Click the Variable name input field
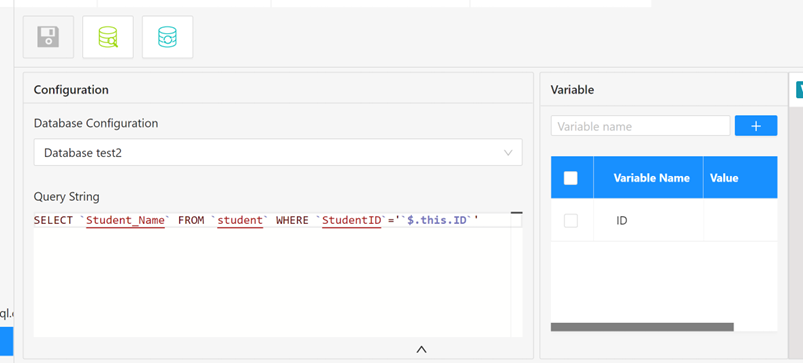Viewport: 803px width, 363px height. click(x=641, y=126)
